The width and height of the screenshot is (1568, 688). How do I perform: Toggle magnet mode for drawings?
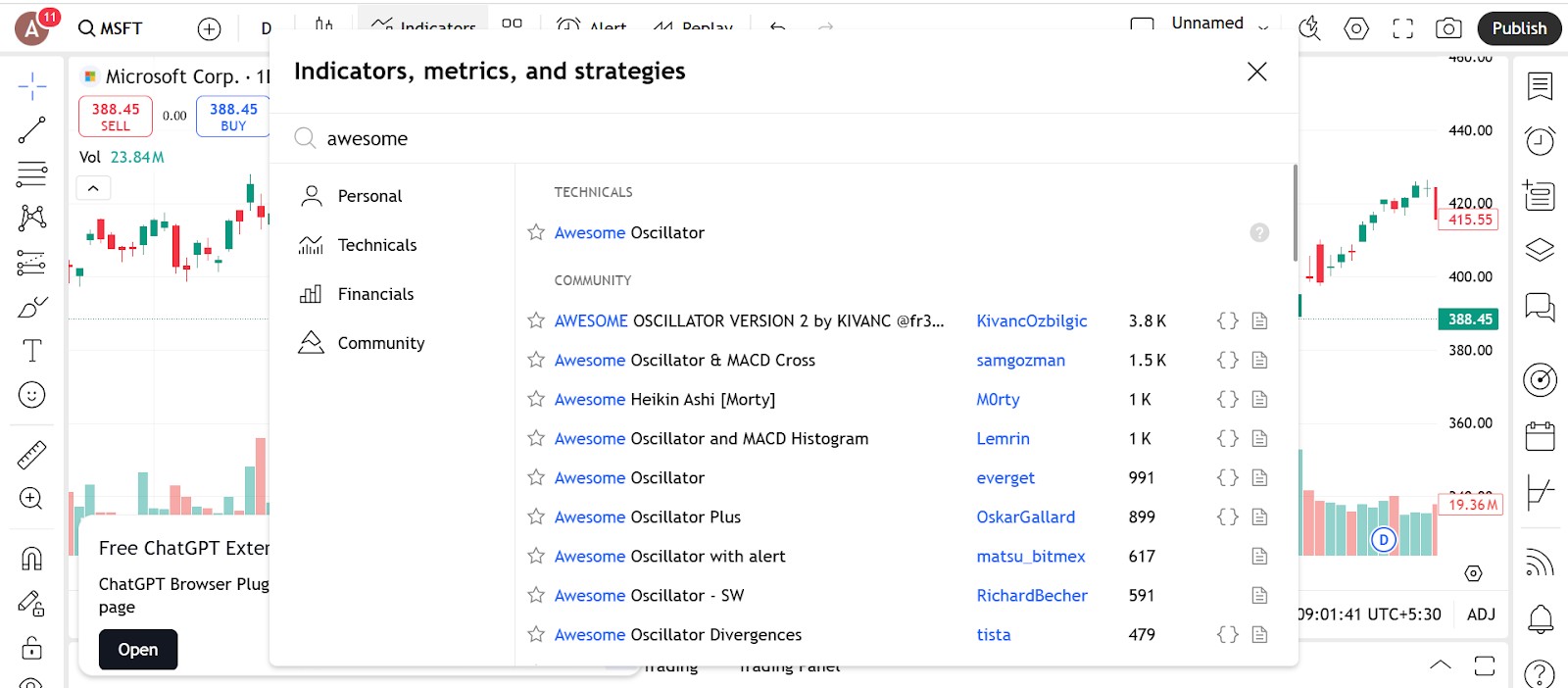pyautogui.click(x=31, y=559)
